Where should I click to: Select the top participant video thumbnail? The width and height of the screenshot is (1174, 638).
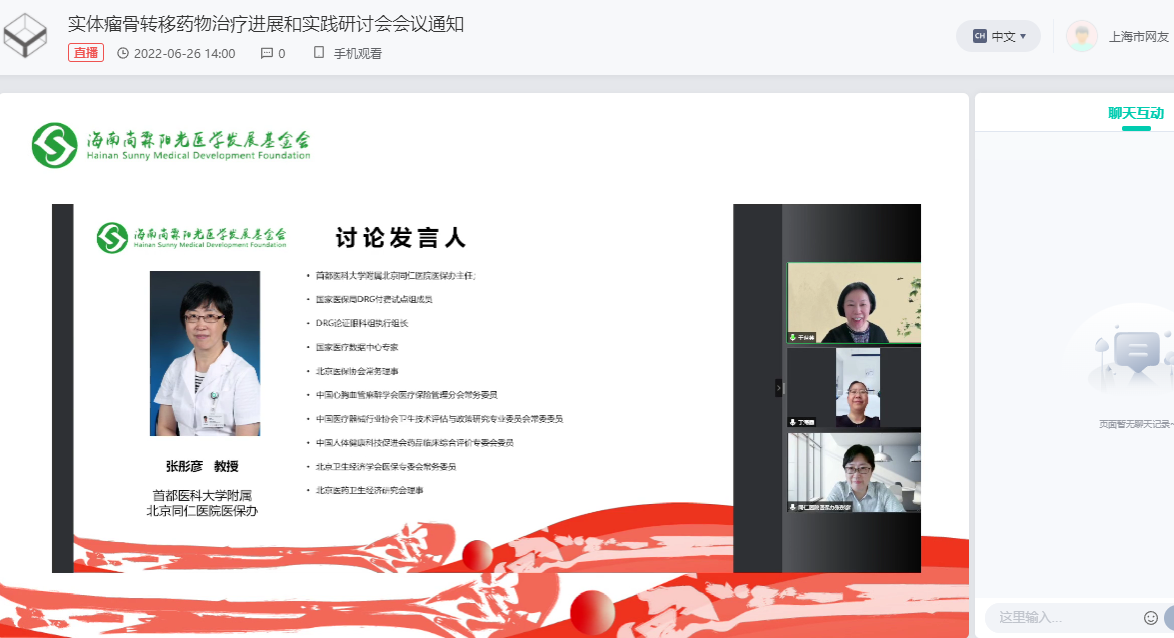tap(853, 303)
